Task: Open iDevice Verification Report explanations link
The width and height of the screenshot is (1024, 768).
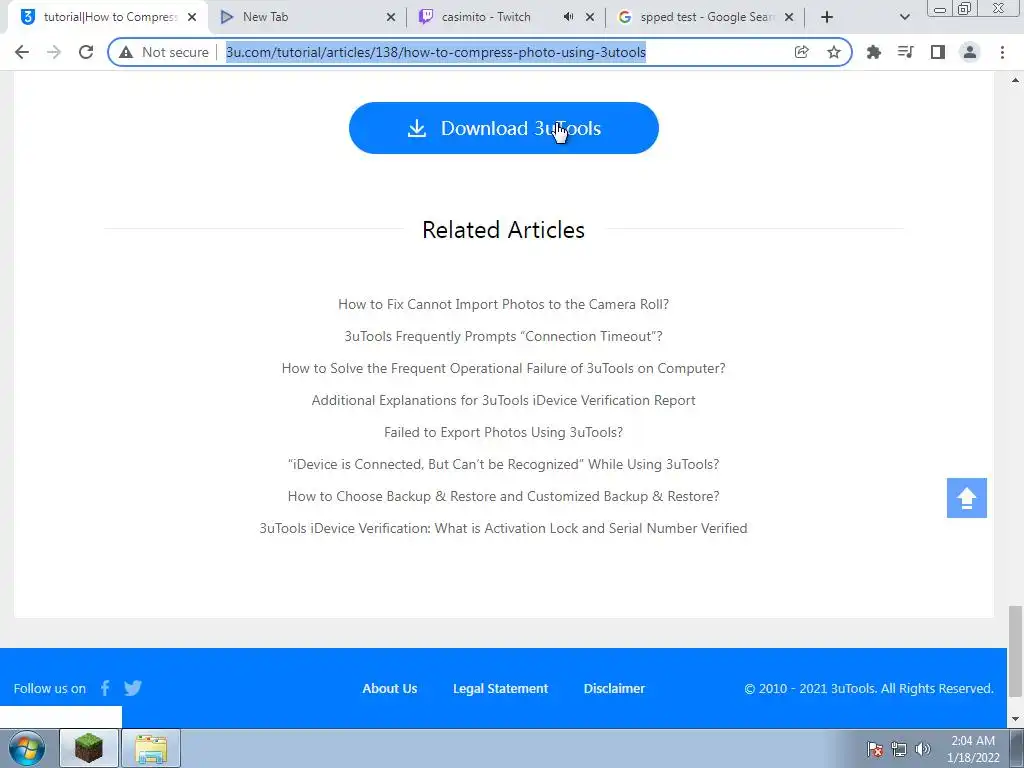Action: coord(504,400)
